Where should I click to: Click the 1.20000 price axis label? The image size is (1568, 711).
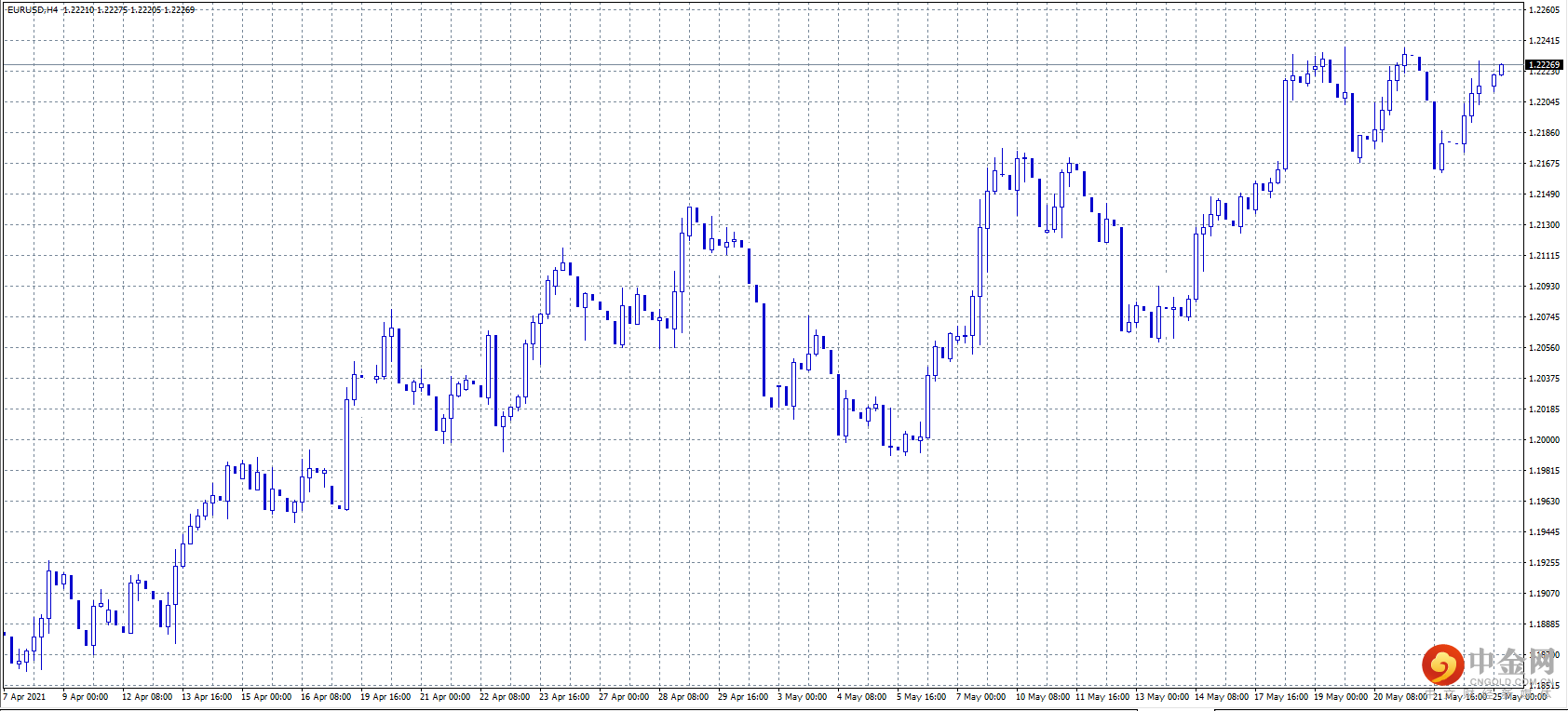pyautogui.click(x=1544, y=440)
